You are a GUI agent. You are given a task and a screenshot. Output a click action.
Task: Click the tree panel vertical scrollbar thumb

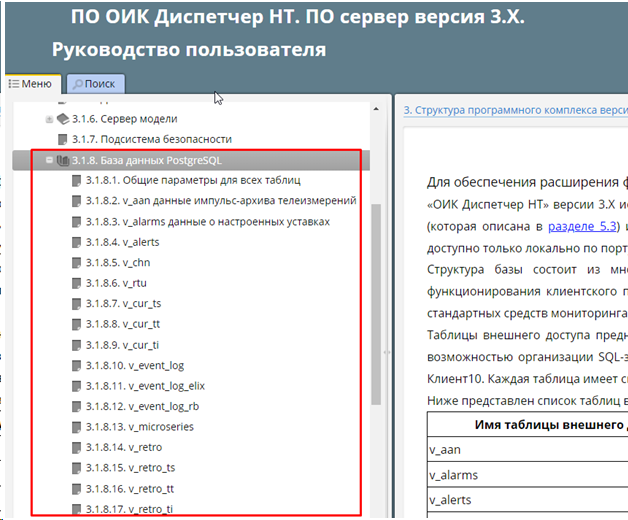(376, 305)
